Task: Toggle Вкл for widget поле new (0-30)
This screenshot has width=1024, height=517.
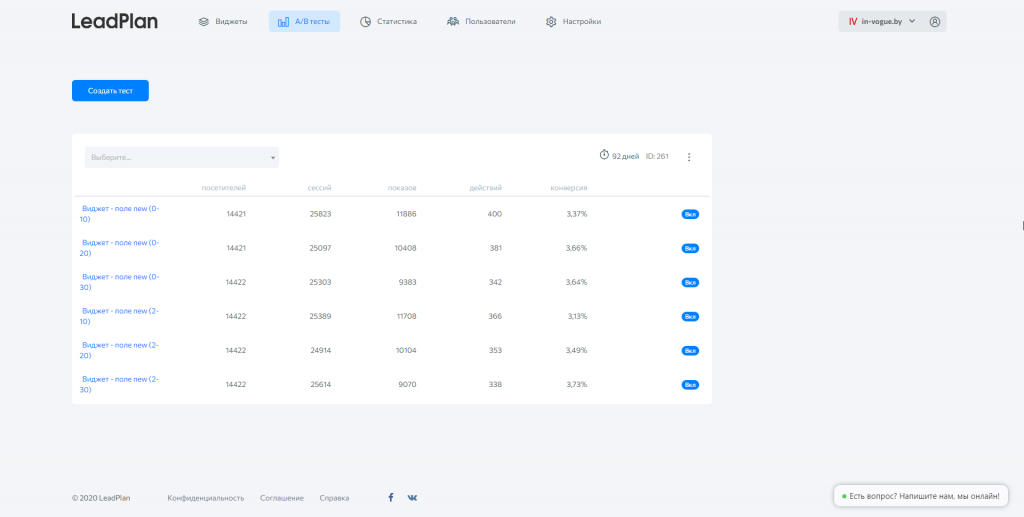Action: [x=690, y=282]
